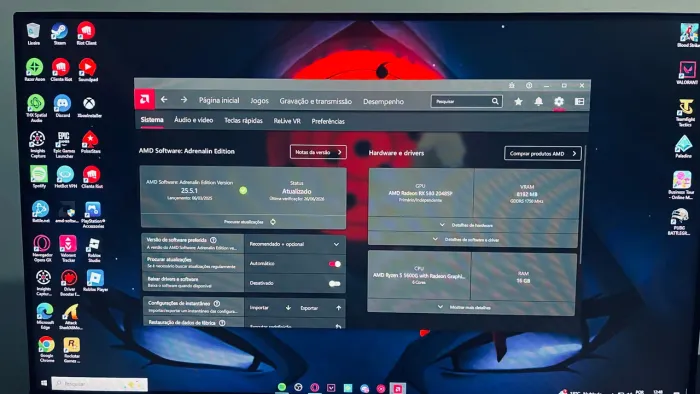Open the Google Chrome desktop icon

[x=46, y=349]
